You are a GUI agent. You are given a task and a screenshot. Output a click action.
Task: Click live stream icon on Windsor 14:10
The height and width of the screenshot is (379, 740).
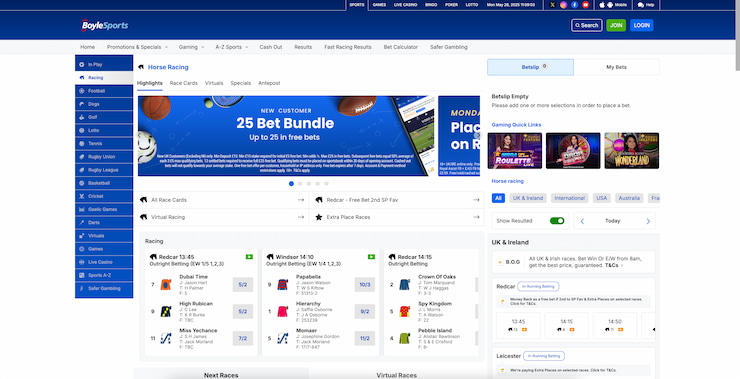click(x=371, y=257)
